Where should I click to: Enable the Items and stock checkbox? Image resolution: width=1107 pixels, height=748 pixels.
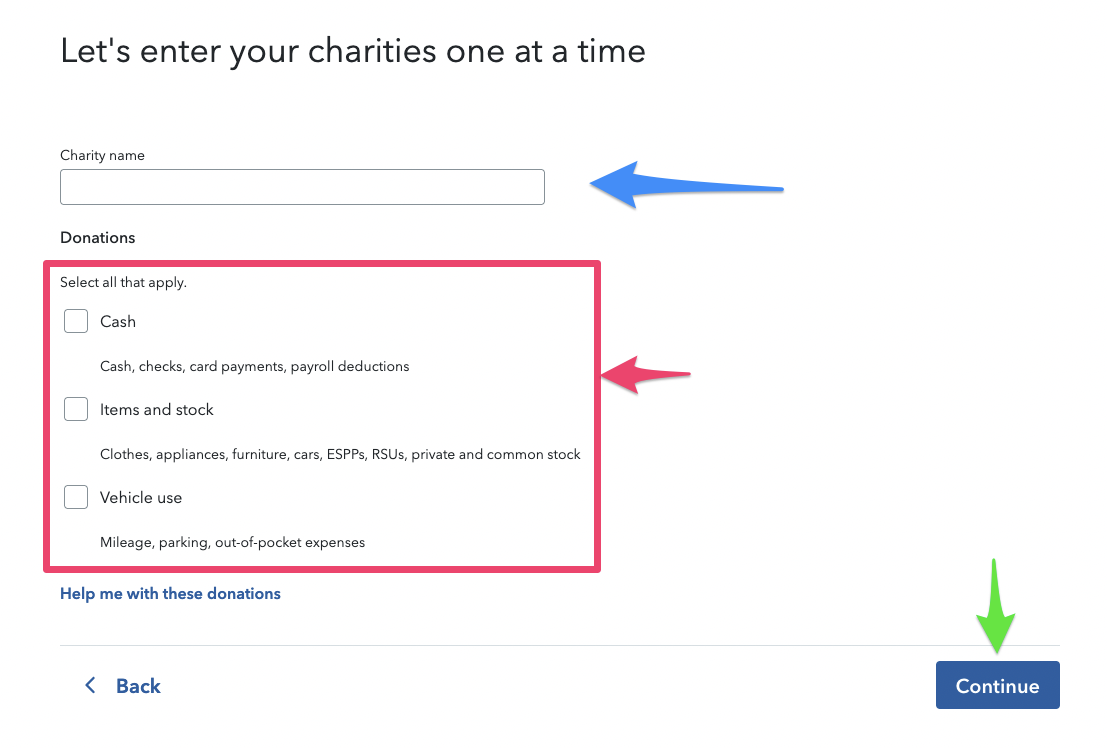[x=76, y=409]
